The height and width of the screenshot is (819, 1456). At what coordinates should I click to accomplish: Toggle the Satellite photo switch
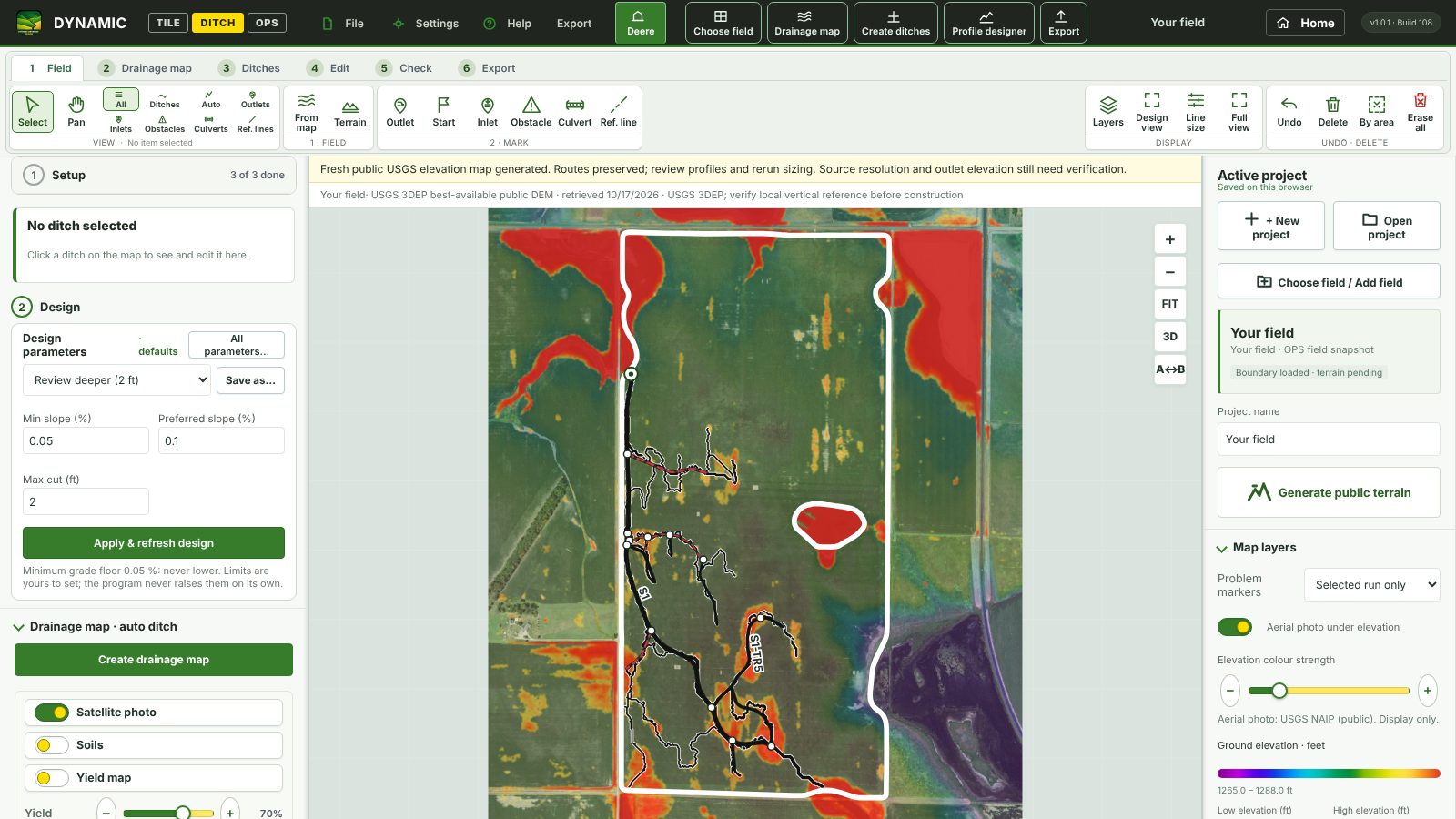[x=52, y=713]
